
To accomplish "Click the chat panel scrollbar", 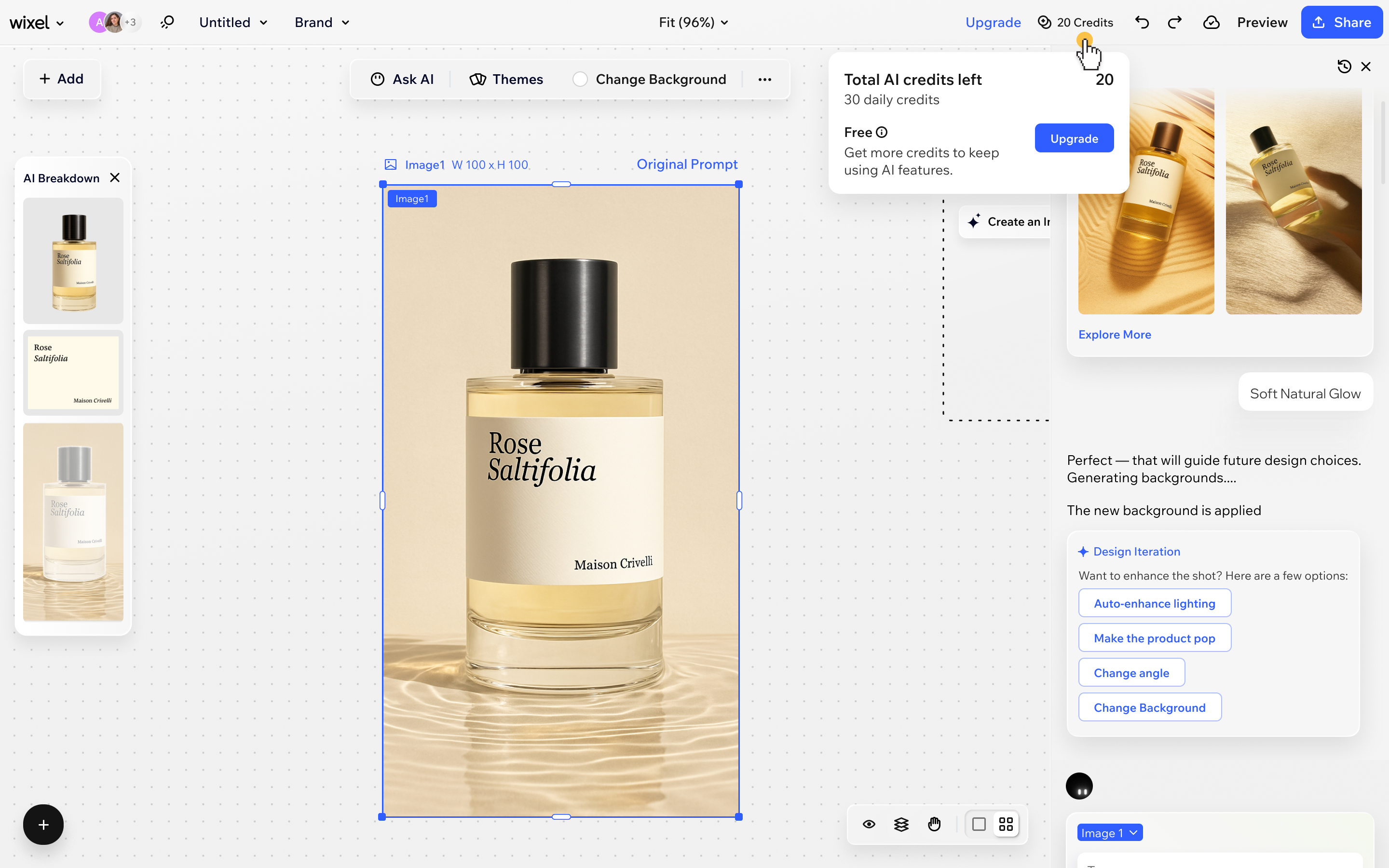I will pyautogui.click(x=1383, y=142).
